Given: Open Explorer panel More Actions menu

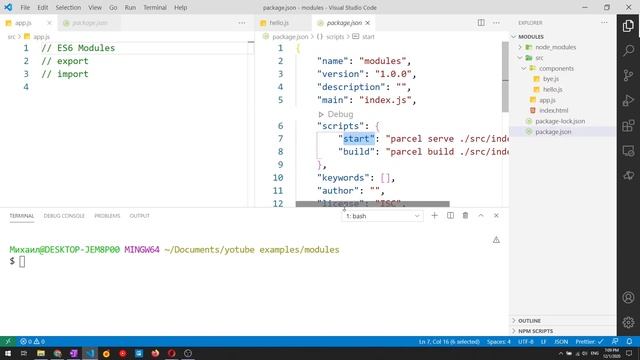Looking at the screenshot, I should coord(604,23).
